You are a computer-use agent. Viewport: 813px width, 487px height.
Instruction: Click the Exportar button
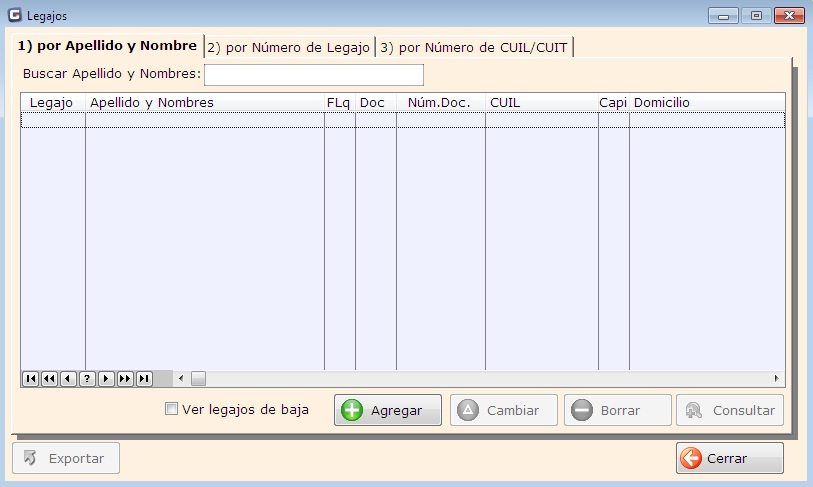[x=66, y=458]
